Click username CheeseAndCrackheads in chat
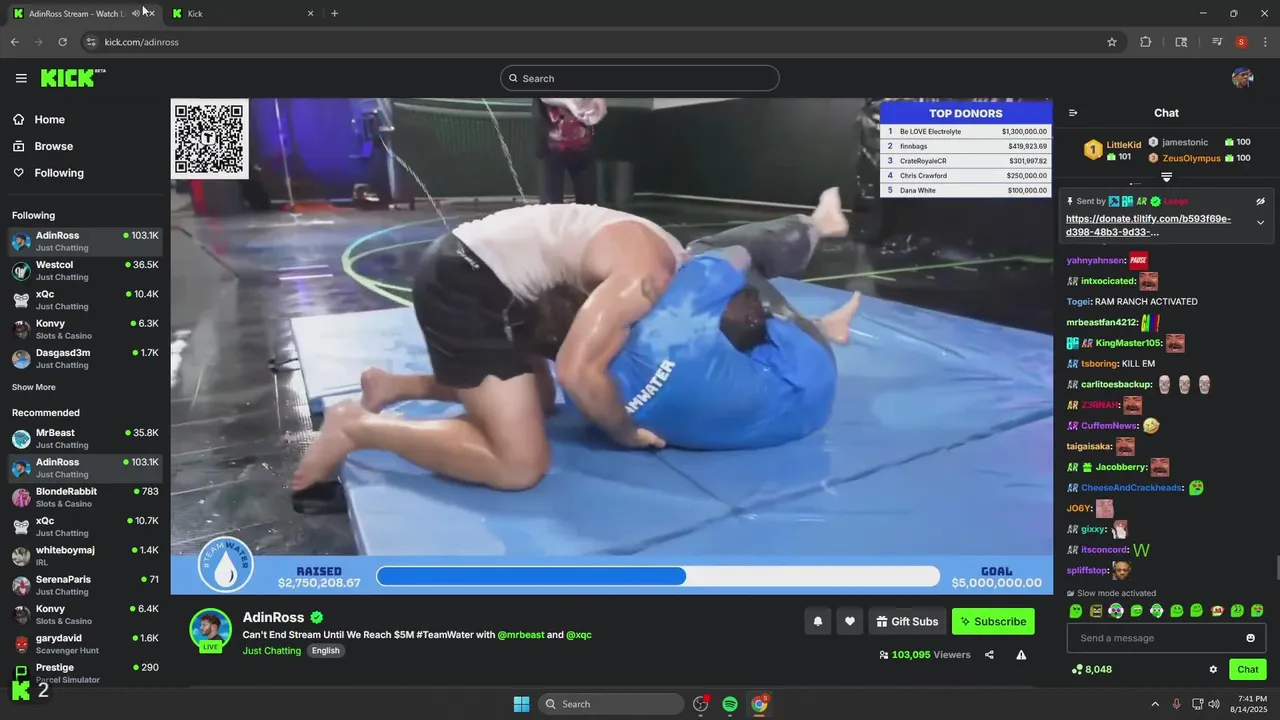Image resolution: width=1280 pixels, height=720 pixels. (x=1132, y=488)
